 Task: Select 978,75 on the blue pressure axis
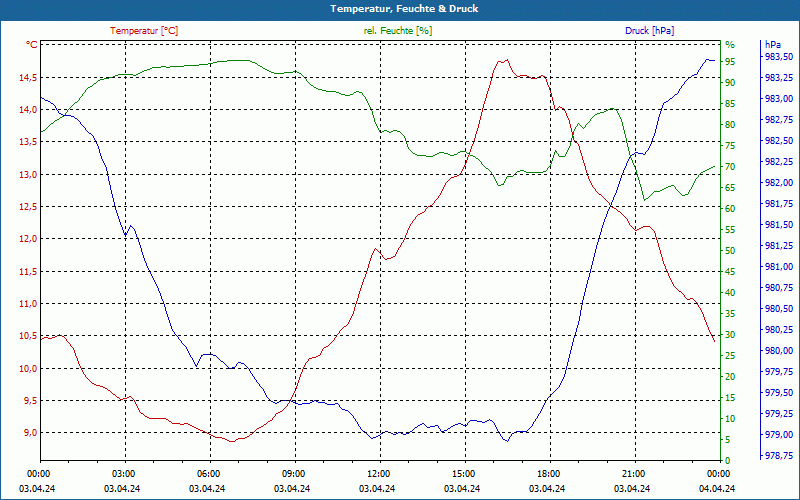click(x=779, y=456)
